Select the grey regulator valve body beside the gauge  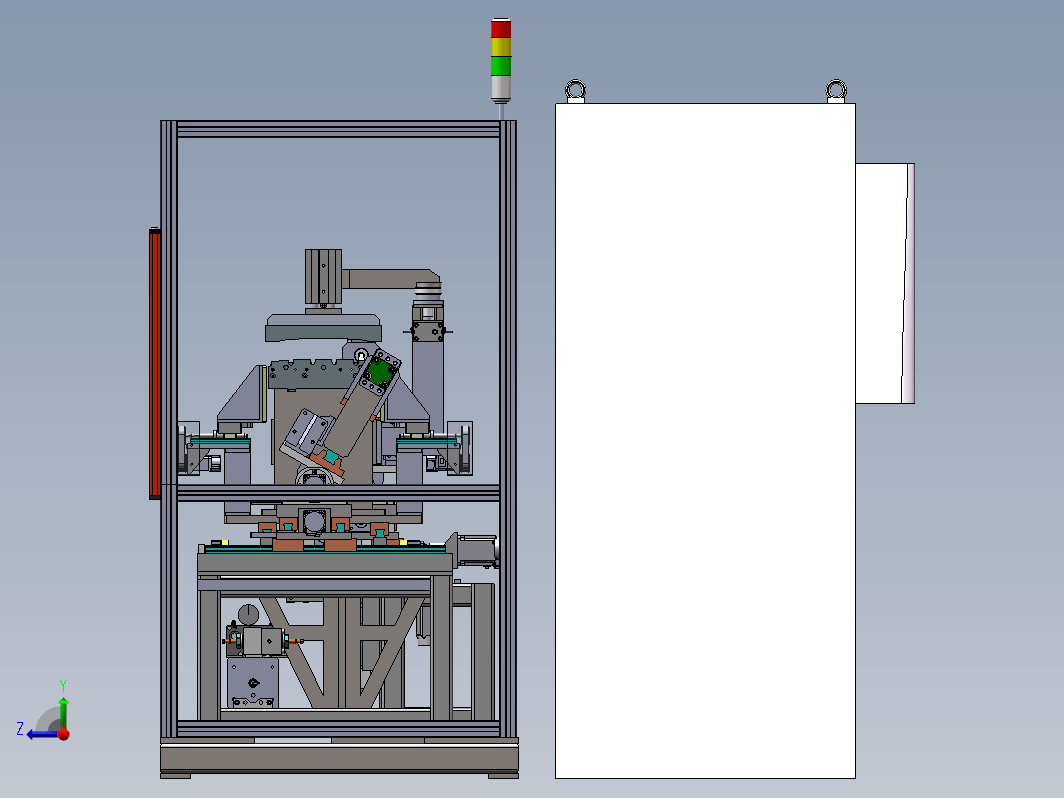click(x=261, y=641)
